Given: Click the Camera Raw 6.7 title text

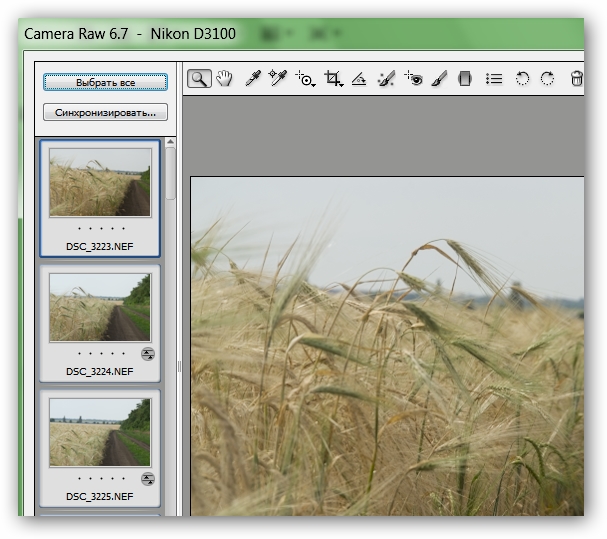Looking at the screenshot, I should (76, 34).
